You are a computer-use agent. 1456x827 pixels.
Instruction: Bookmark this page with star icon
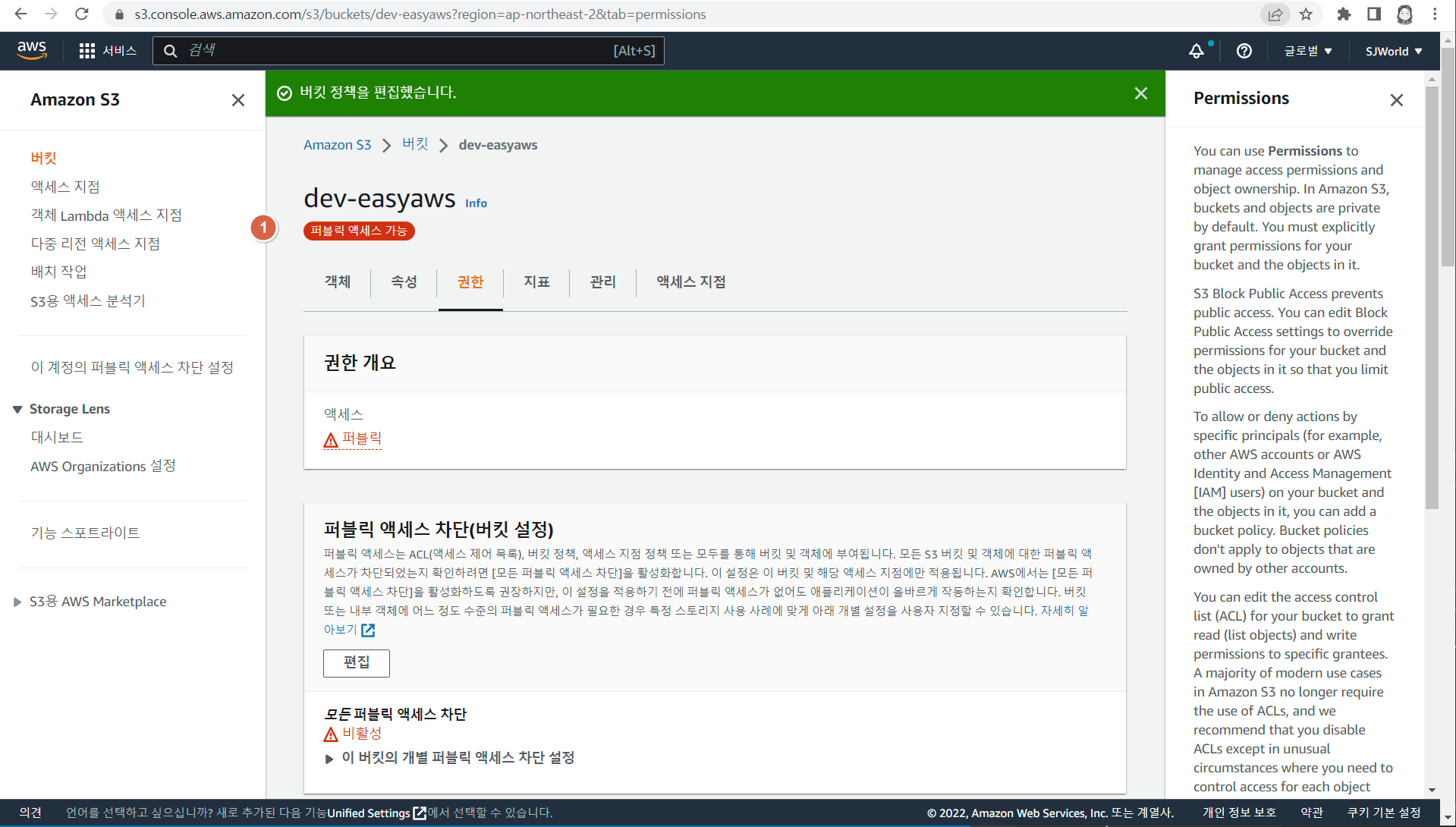point(1306,14)
